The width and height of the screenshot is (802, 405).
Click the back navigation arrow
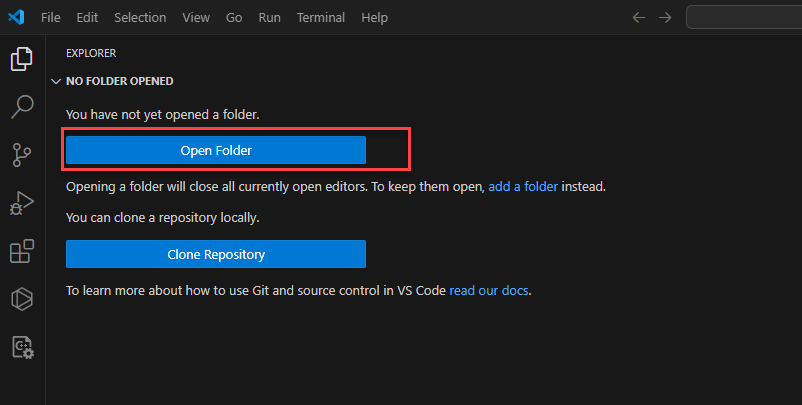pyautogui.click(x=639, y=18)
